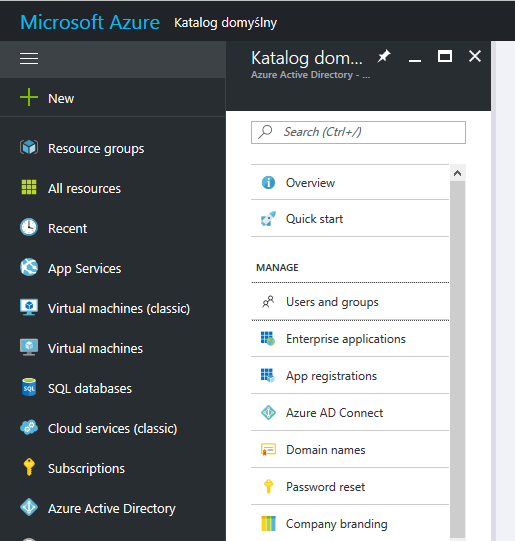
Task: Open Subscriptions key icon
Action: pos(29,467)
